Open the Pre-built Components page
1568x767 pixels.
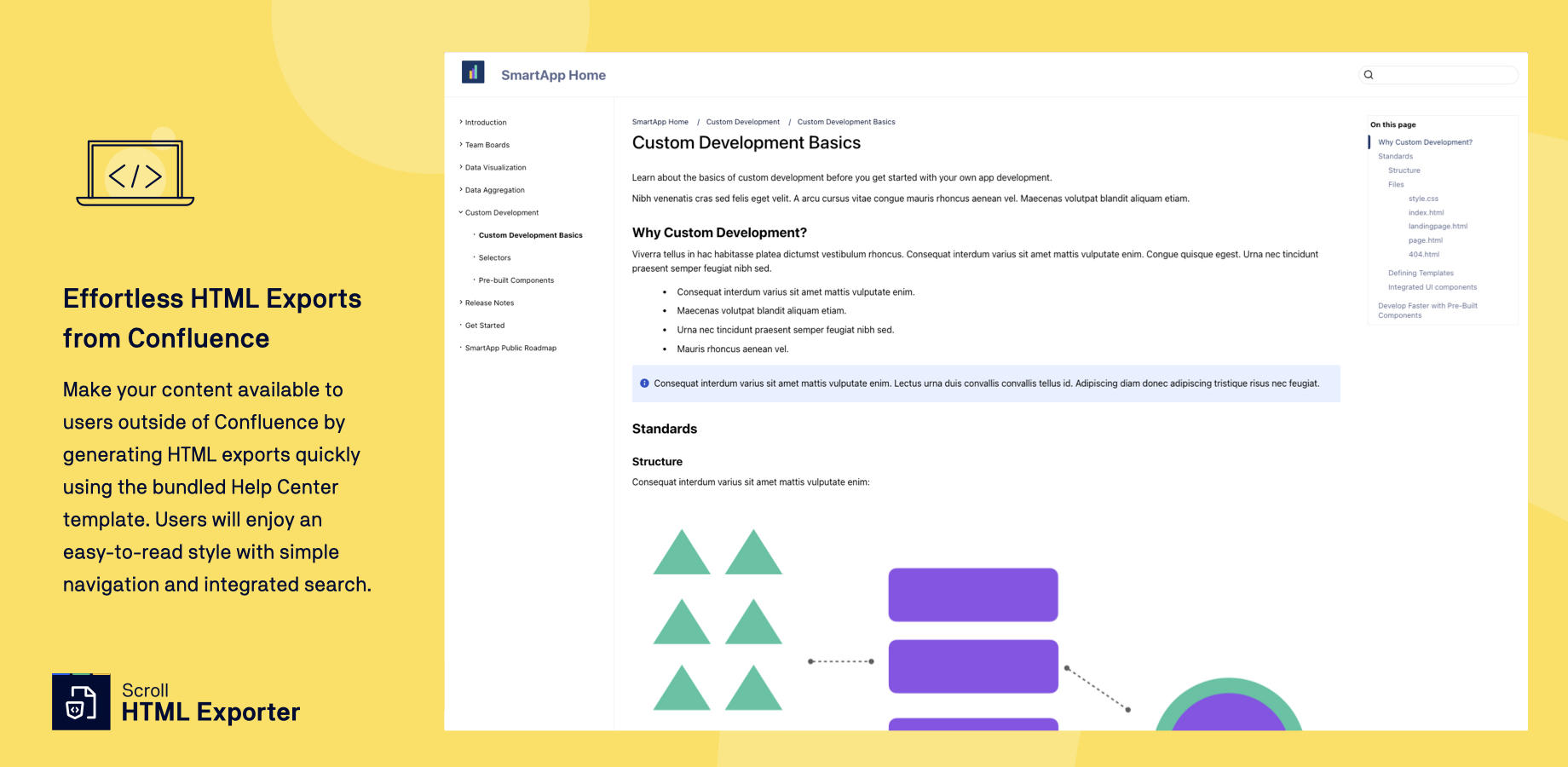516,280
